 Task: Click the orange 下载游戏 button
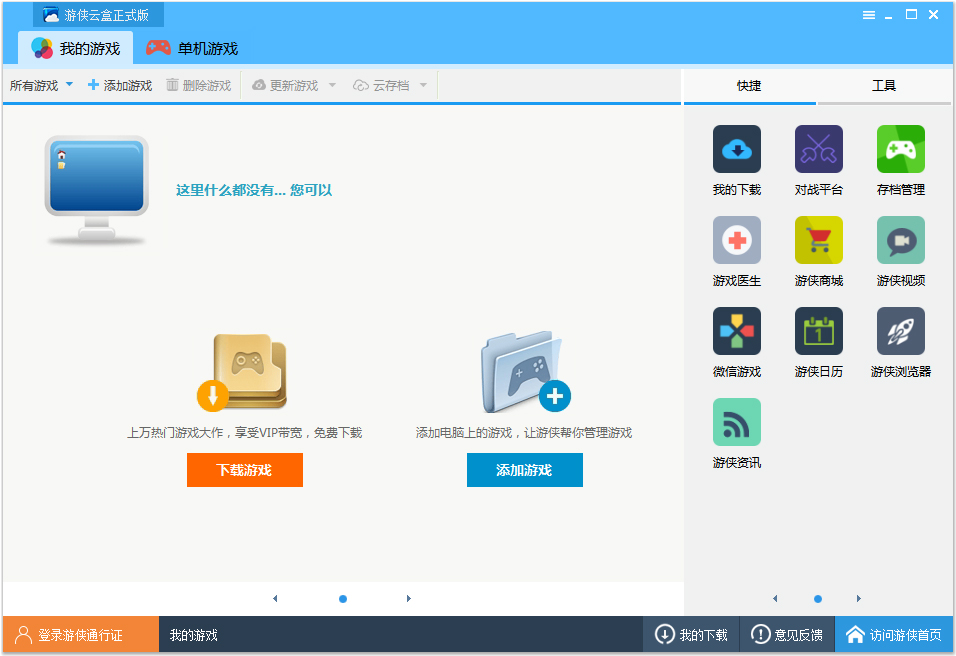[x=244, y=470]
